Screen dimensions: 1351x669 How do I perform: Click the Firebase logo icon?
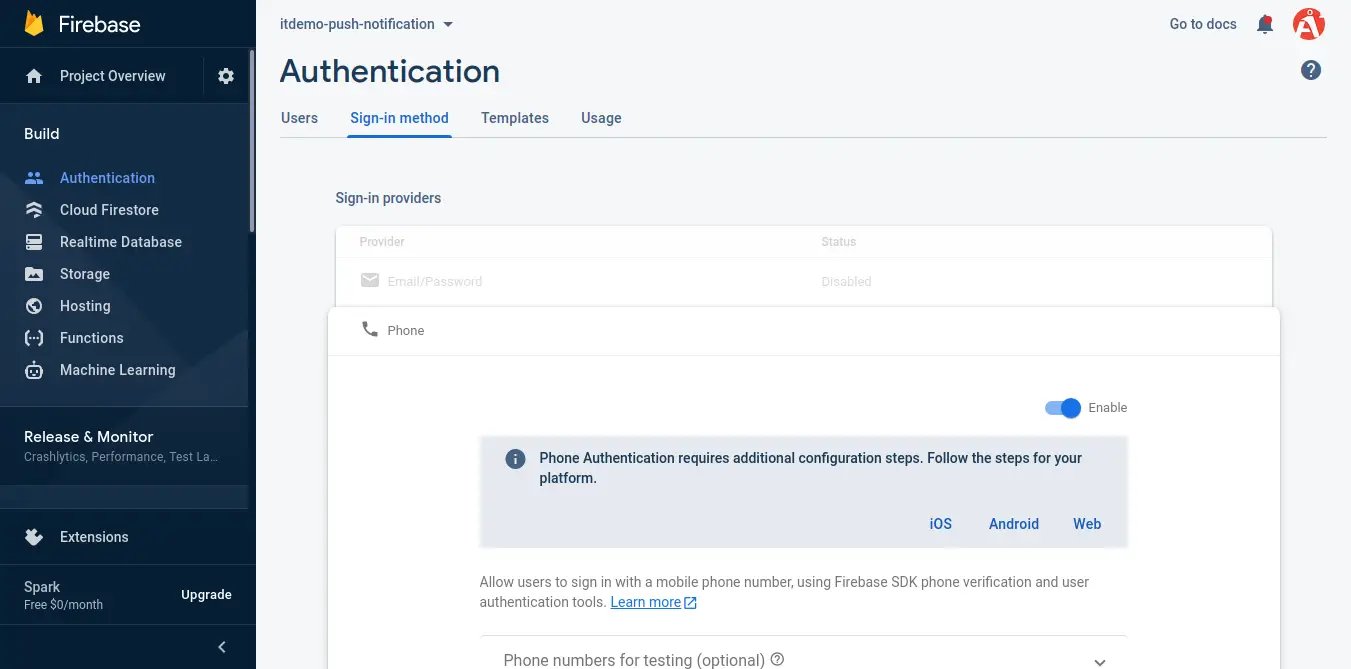click(x=35, y=24)
